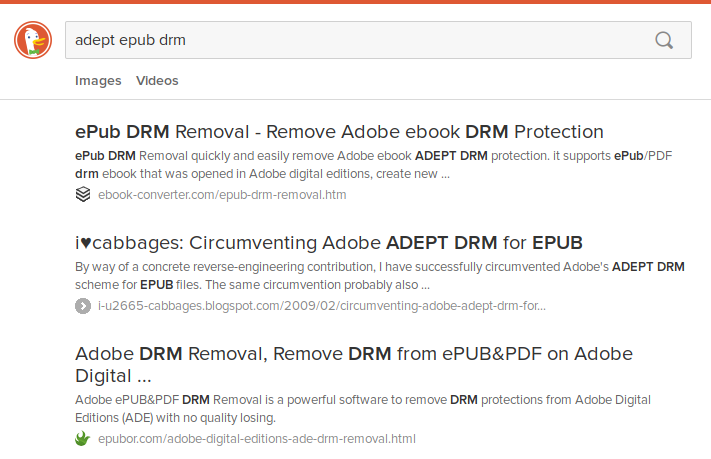Click the snippet starting 'By way of a concrete reverse-engineering'
Screen dimensions: 711x459
[x=380, y=276]
